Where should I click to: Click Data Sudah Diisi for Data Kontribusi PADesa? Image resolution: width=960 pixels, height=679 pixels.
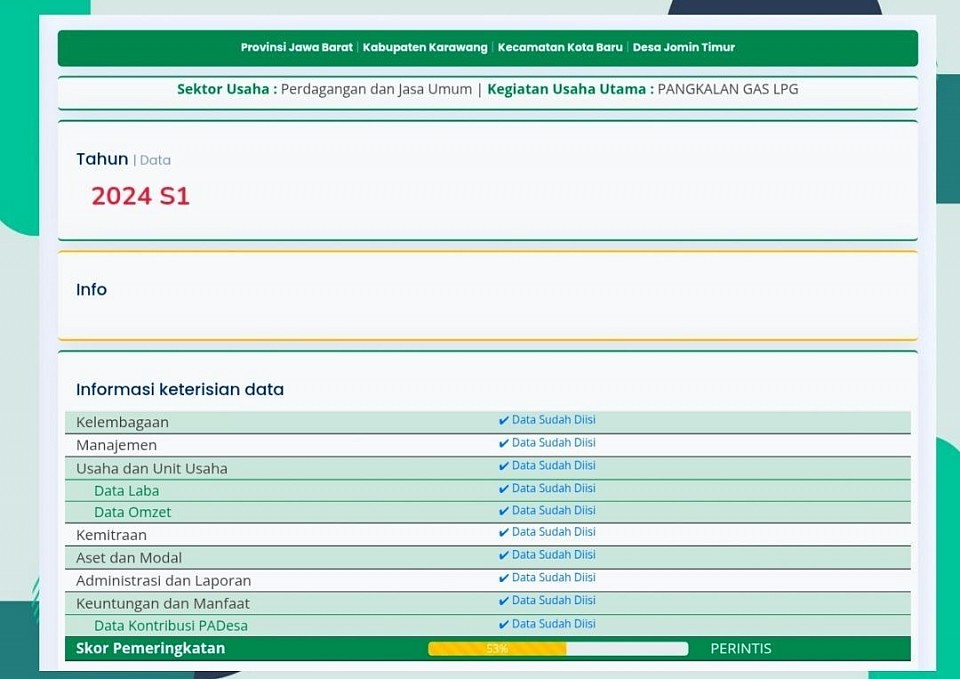point(553,624)
